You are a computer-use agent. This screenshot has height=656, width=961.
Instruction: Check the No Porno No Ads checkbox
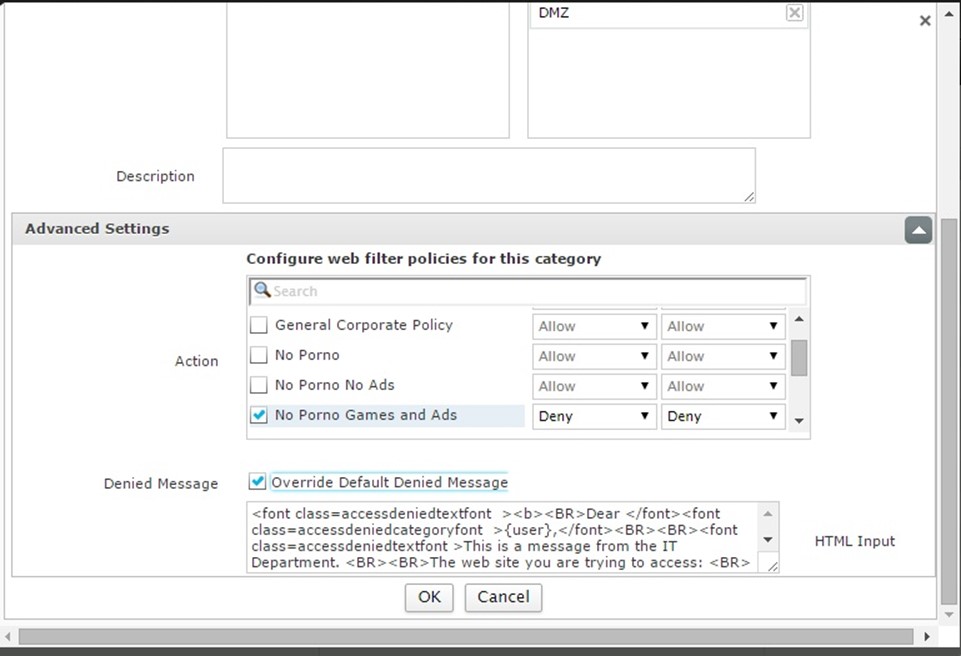tap(259, 385)
